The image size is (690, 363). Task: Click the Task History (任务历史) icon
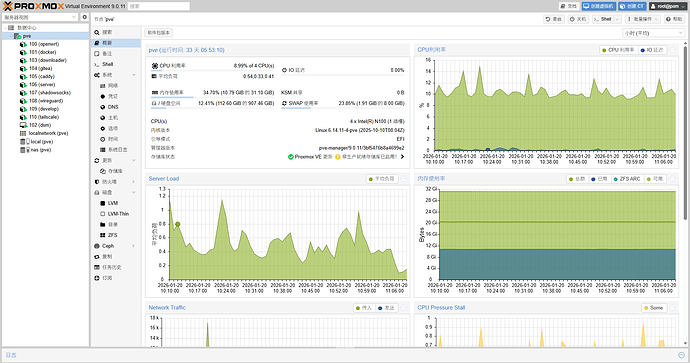(x=97, y=268)
